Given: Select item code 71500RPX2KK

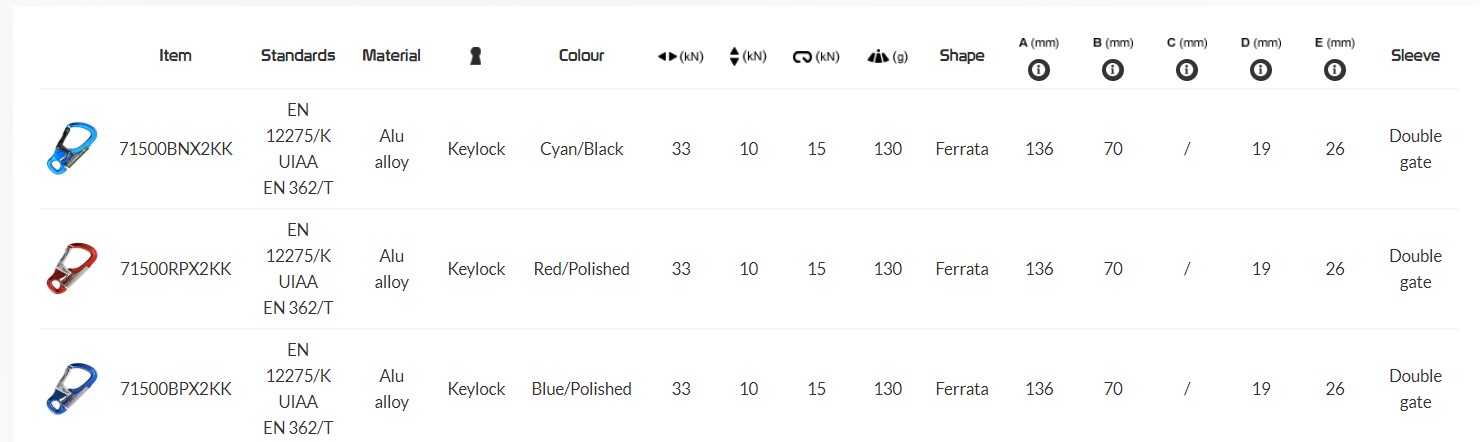Looking at the screenshot, I should click(175, 269).
